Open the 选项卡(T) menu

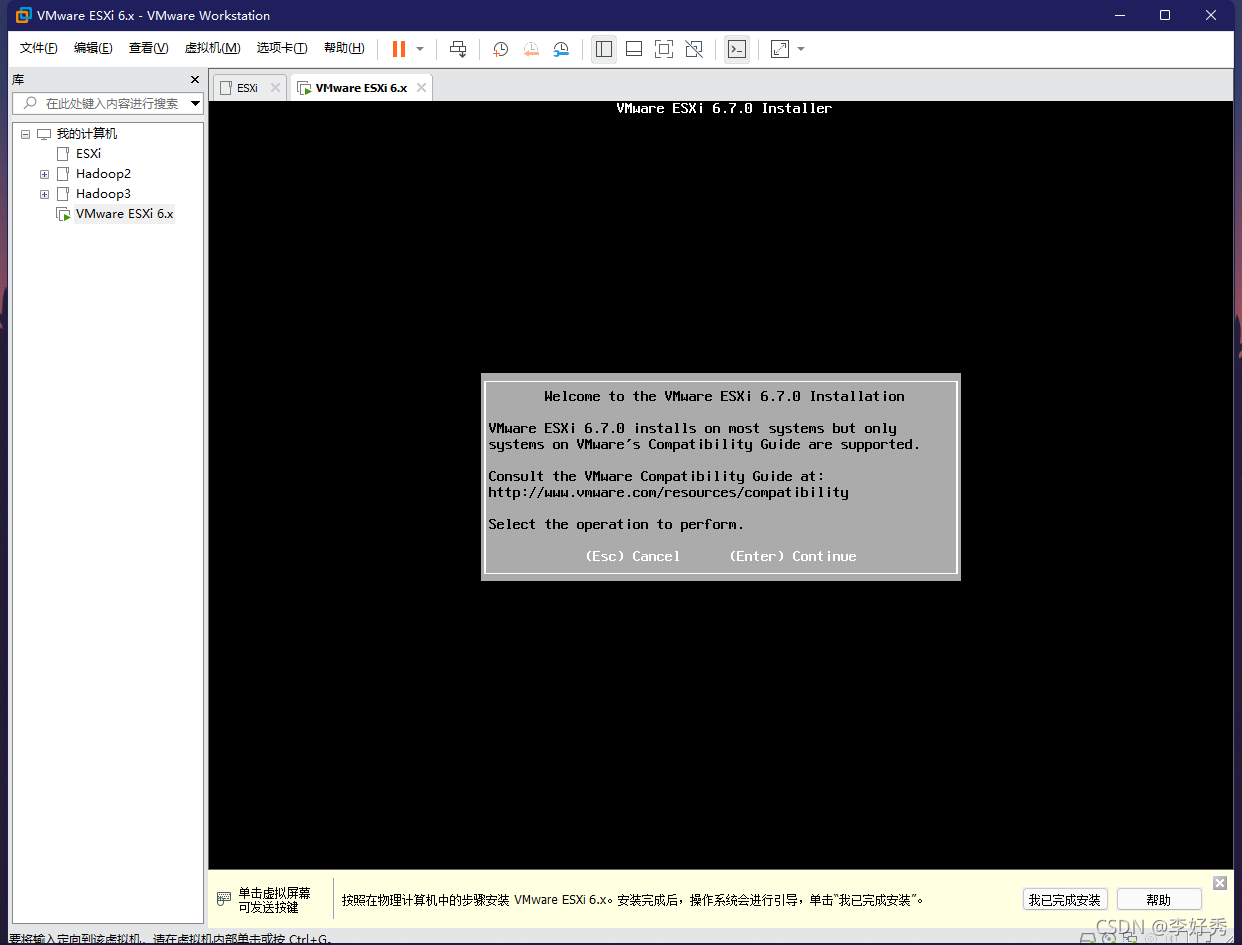[x=282, y=48]
